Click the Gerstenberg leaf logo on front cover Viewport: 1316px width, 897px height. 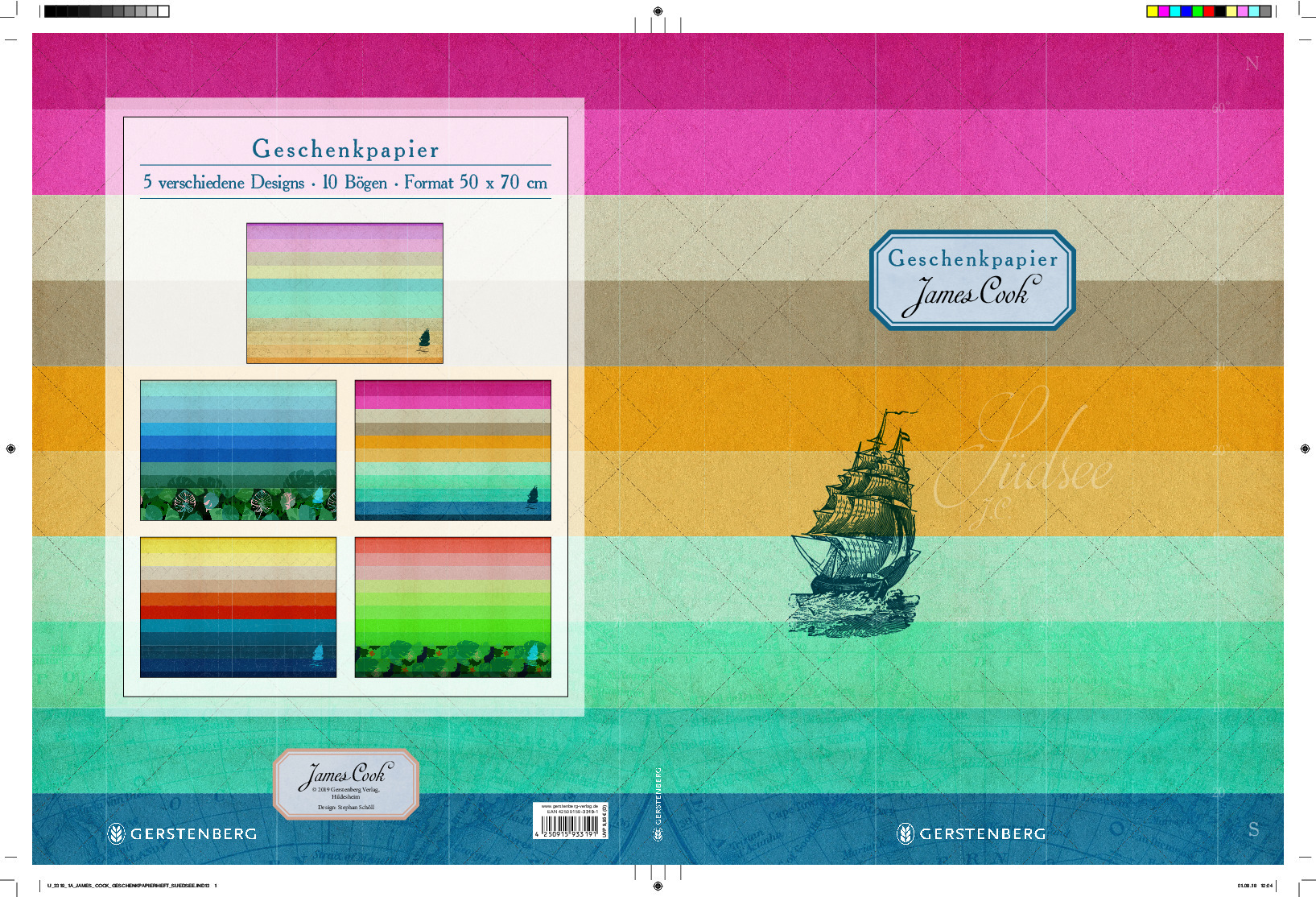point(906,833)
